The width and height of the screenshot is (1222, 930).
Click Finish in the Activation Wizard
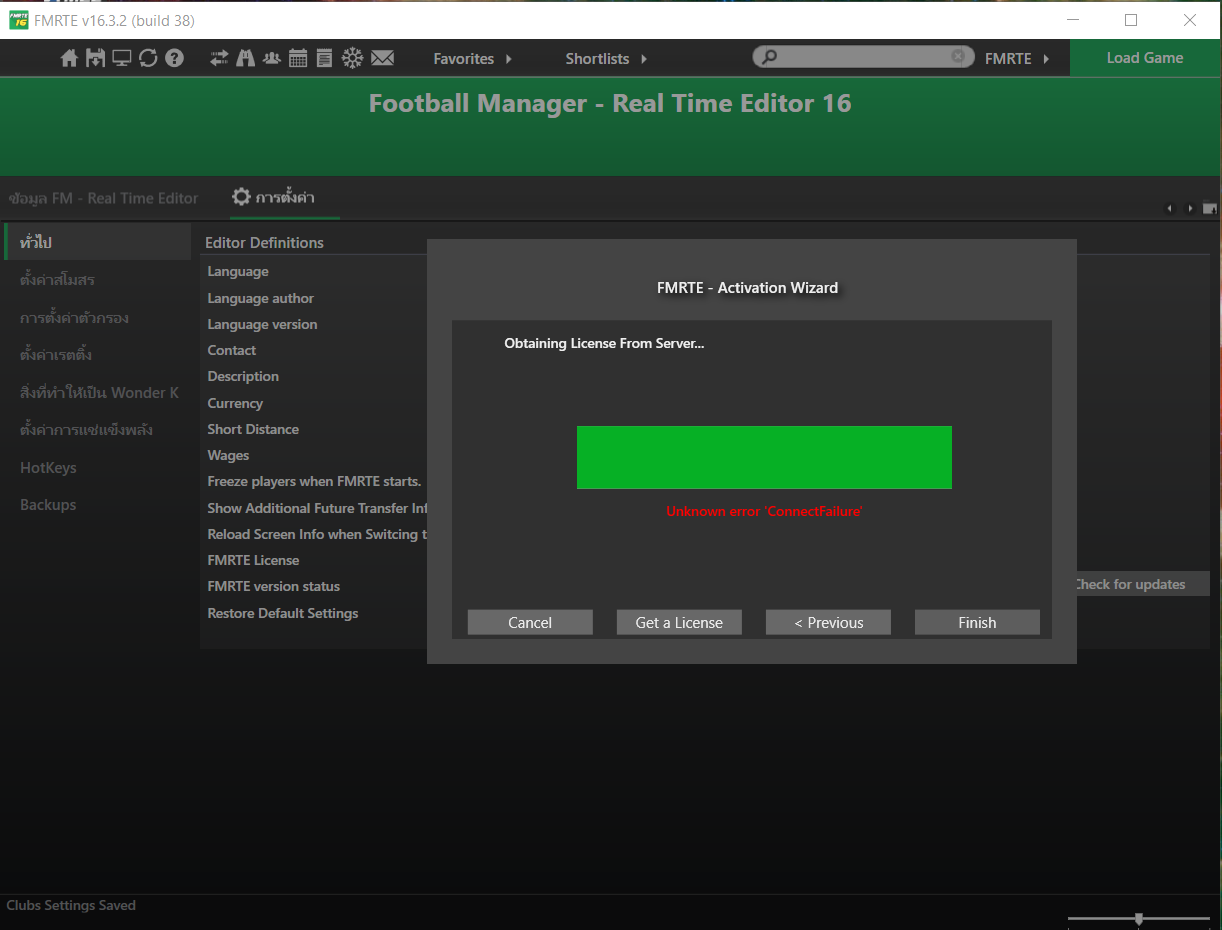coord(977,622)
